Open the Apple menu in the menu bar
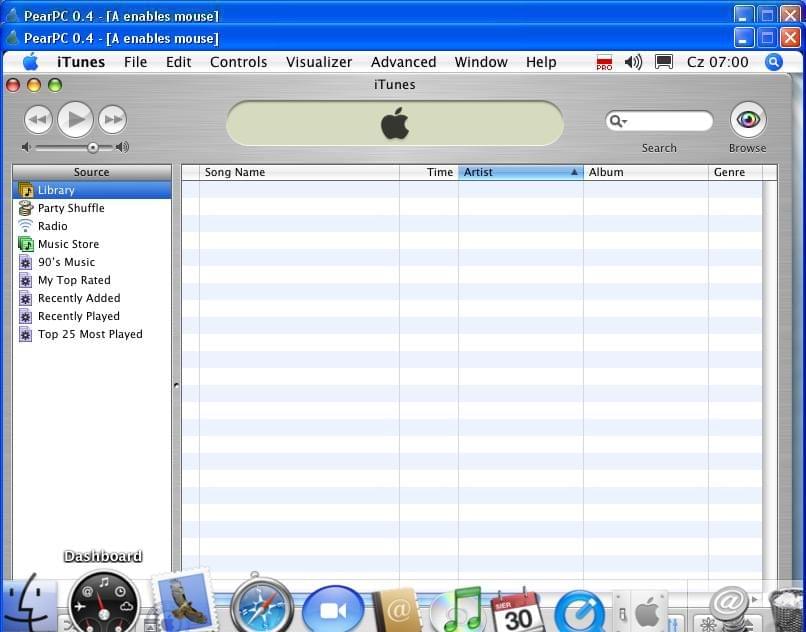Image resolution: width=806 pixels, height=632 pixels. coord(30,62)
